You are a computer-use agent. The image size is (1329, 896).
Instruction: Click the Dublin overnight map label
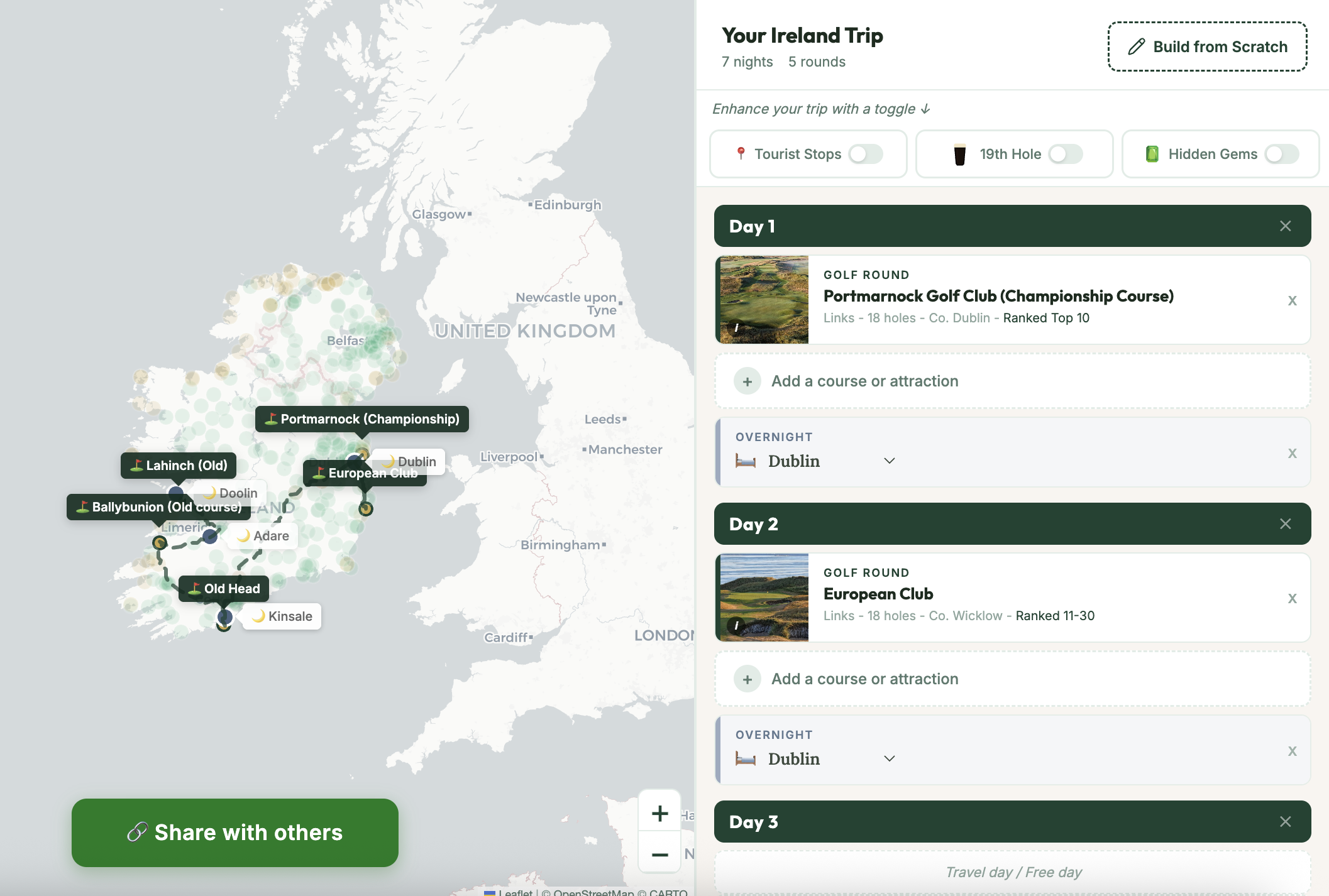click(409, 462)
